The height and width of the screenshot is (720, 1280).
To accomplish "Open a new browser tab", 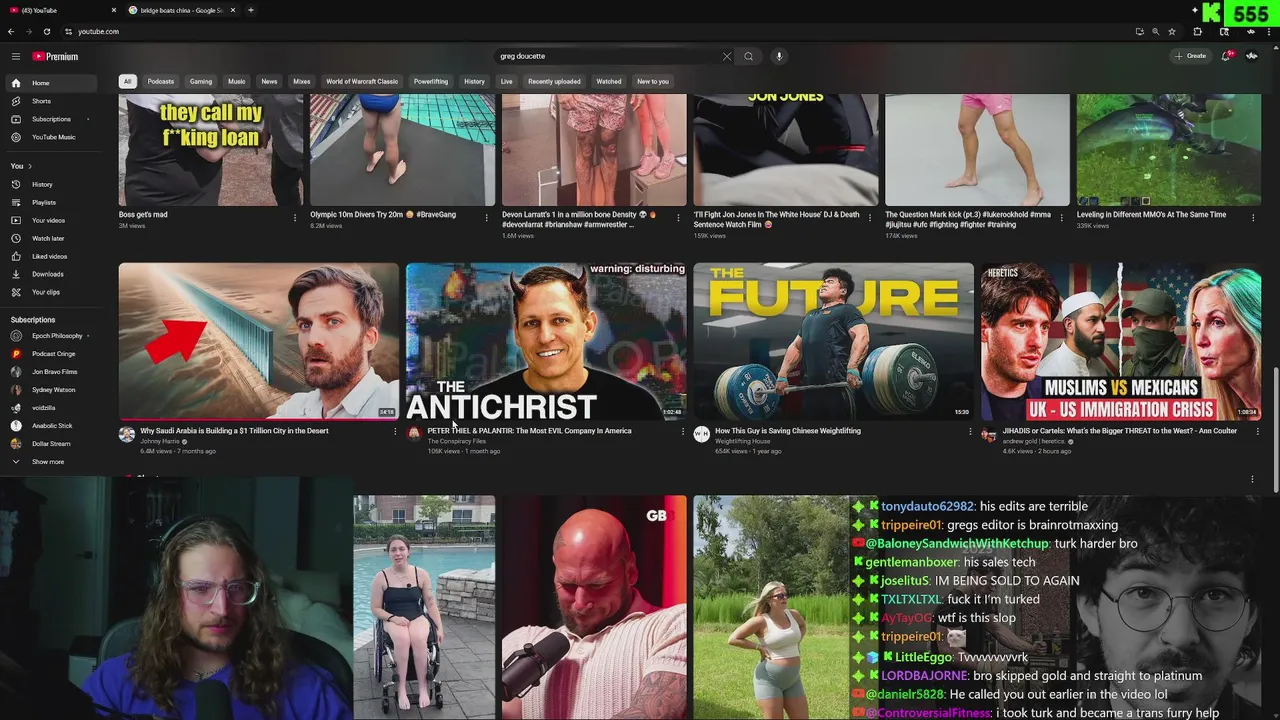I will (251, 10).
